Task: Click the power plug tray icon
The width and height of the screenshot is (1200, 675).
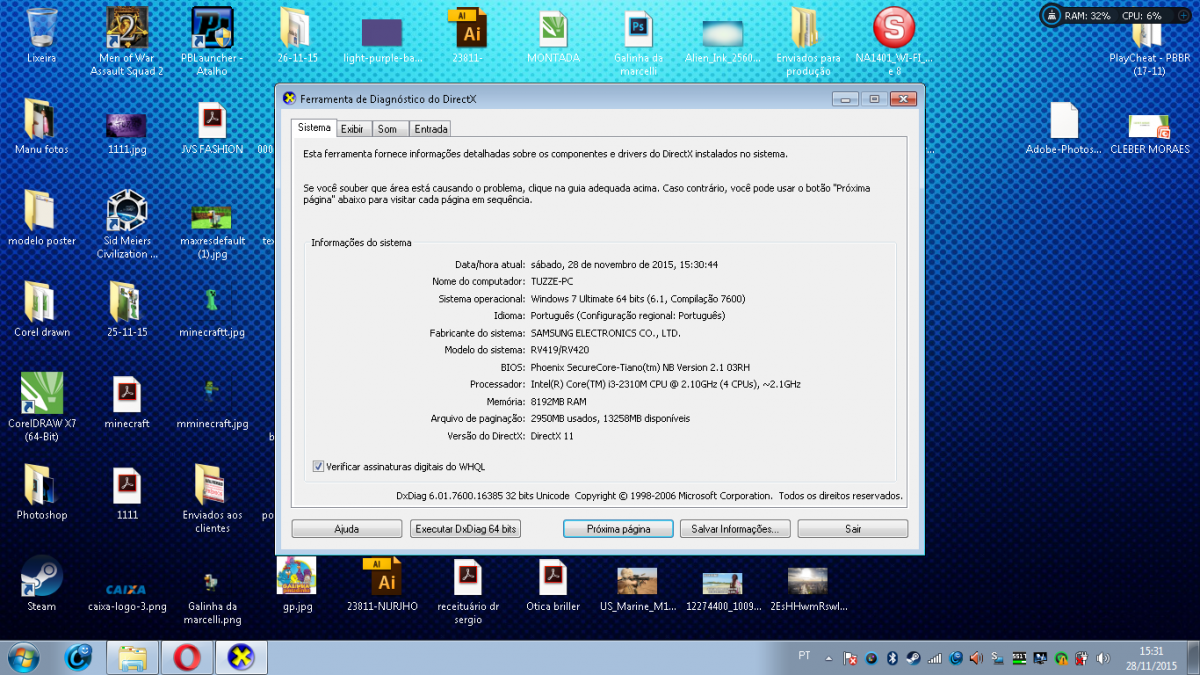Action: (x=1082, y=657)
